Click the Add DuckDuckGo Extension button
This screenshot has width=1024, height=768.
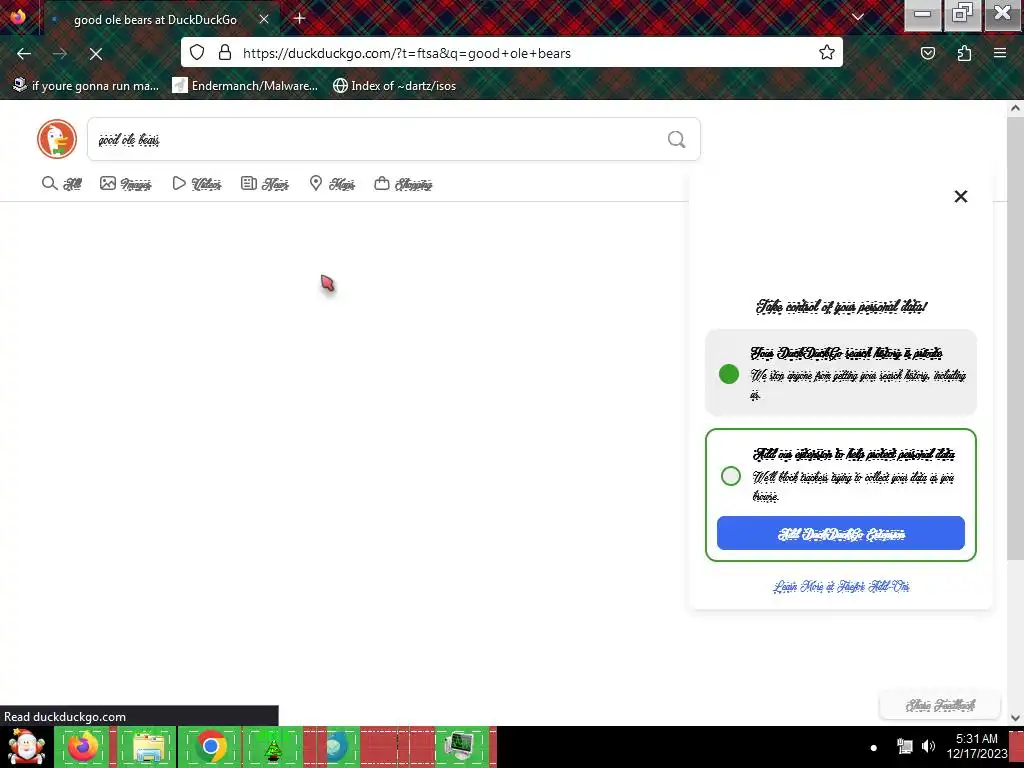tap(840, 534)
